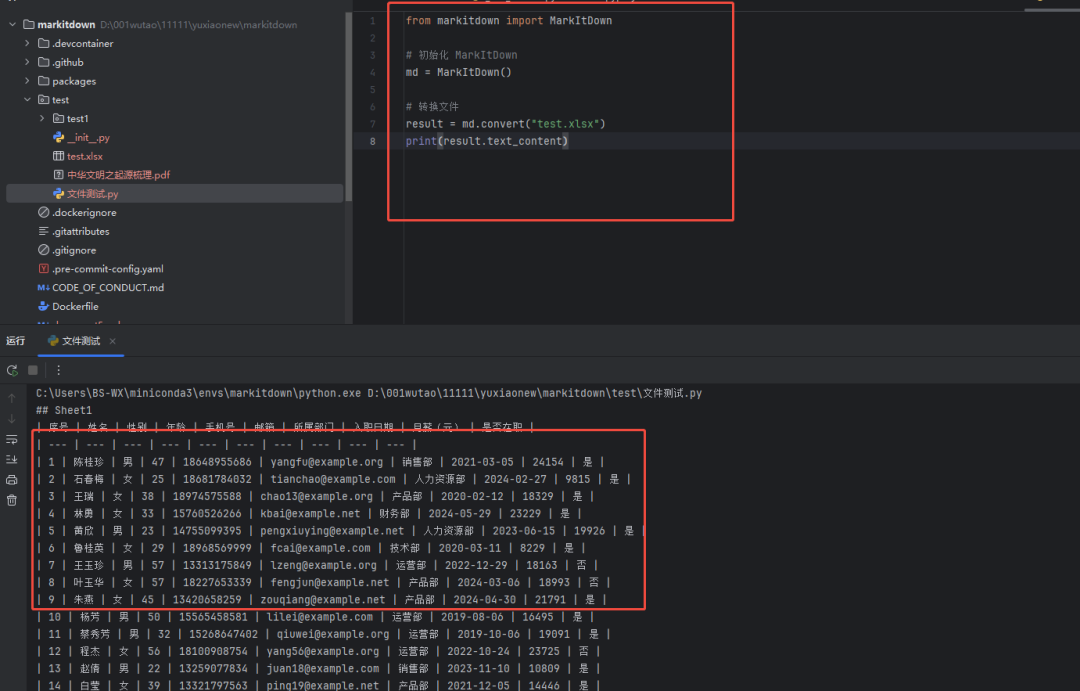
Task: Click the Docker icon beside Dockerfile
Action: click(x=43, y=307)
